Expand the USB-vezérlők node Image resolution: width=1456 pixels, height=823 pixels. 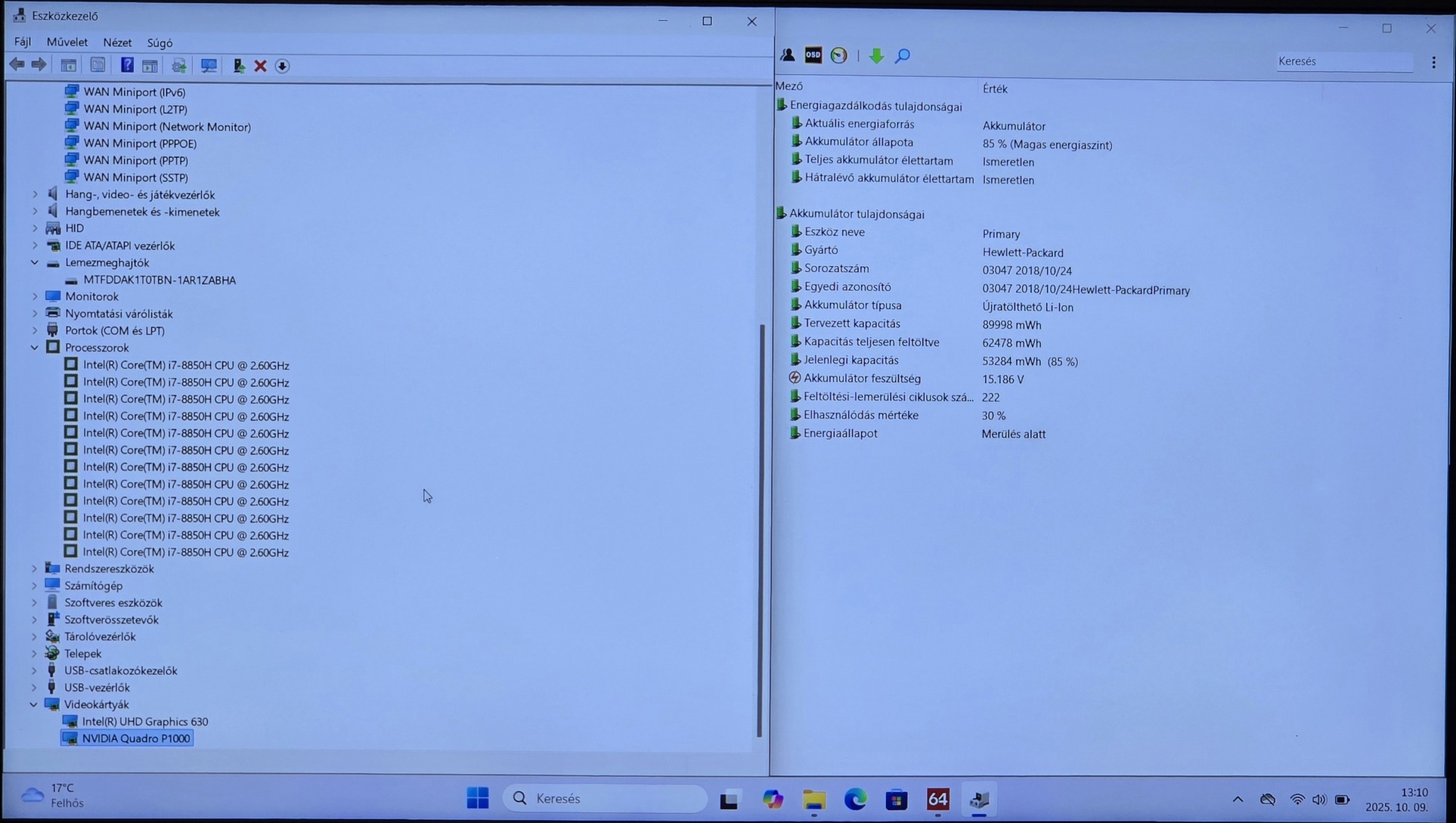(34, 687)
